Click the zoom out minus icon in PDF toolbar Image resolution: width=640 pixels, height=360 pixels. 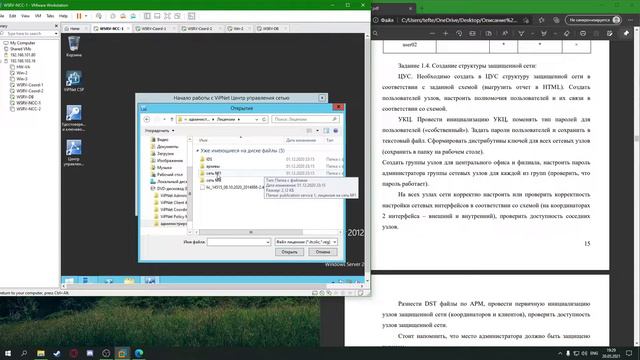432,33
